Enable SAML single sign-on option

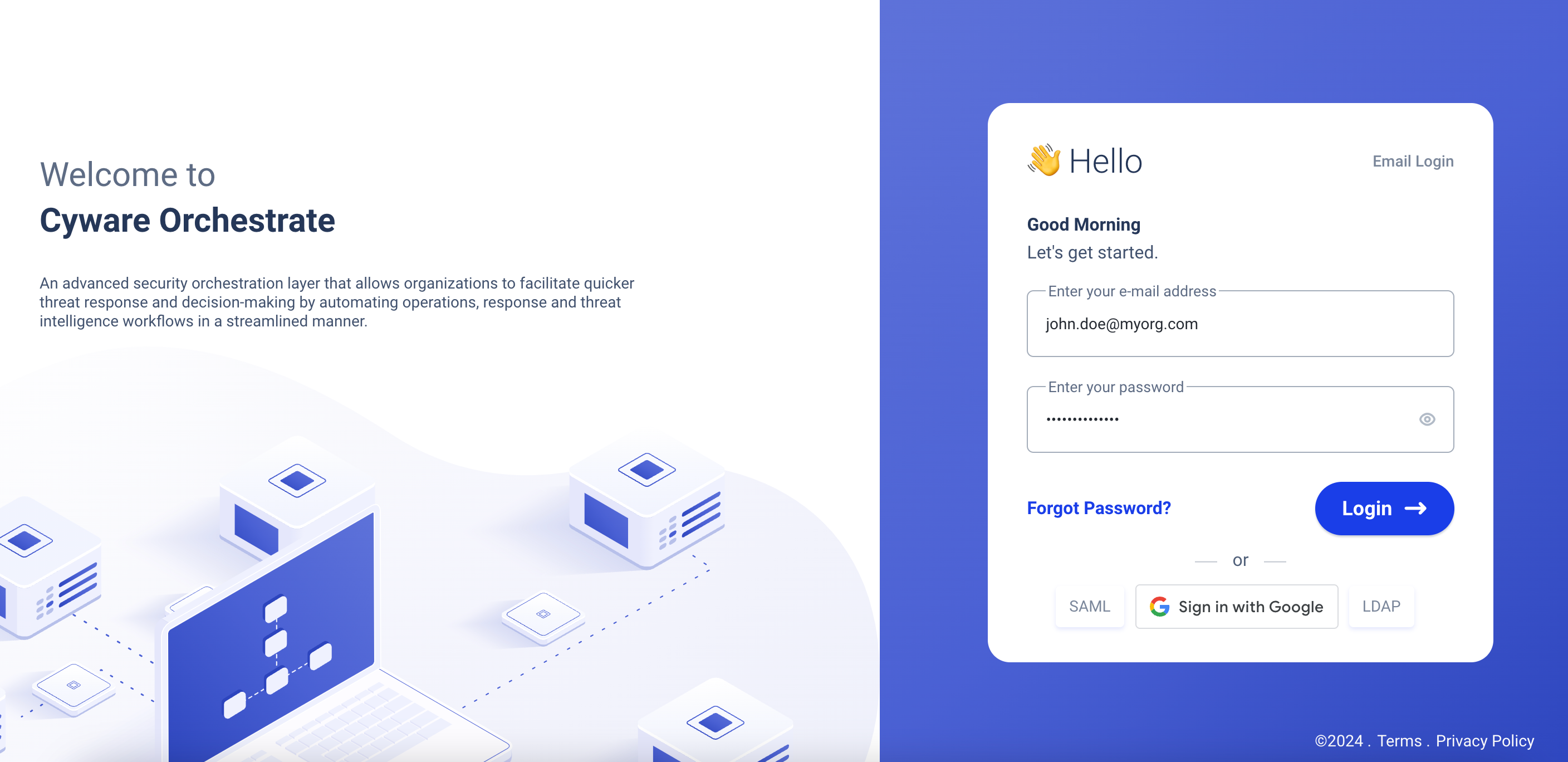[1090, 607]
